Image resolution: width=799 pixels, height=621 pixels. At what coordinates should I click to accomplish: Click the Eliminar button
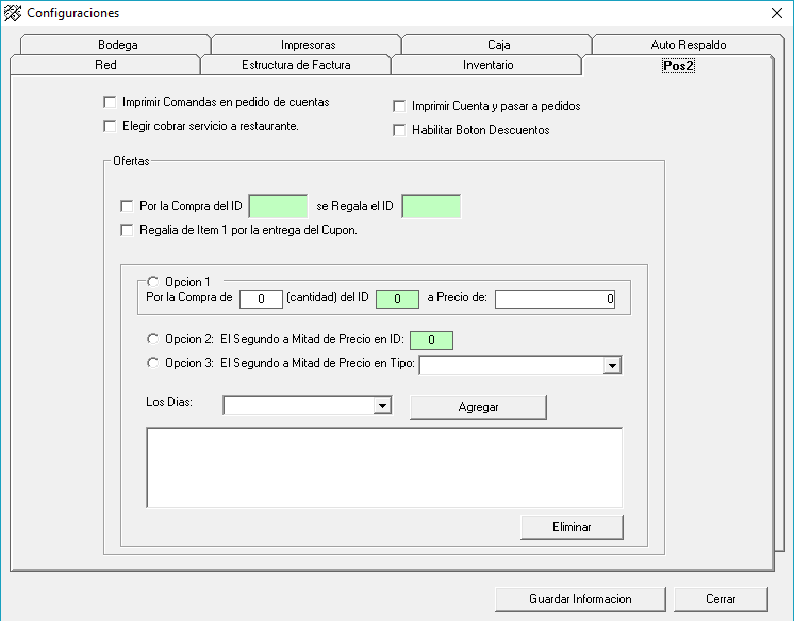[571, 527]
